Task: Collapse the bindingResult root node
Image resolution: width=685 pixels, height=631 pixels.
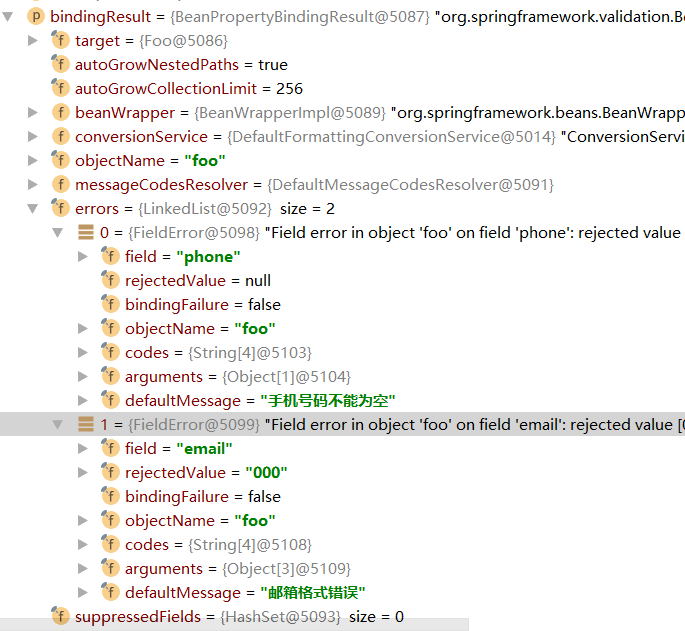Action: point(7,17)
